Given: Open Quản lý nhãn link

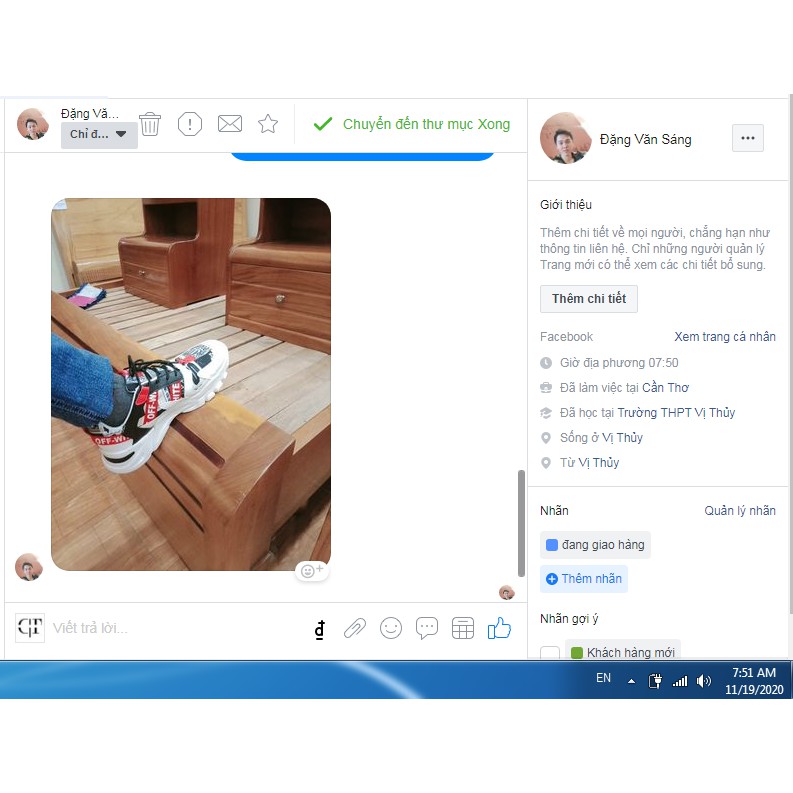Looking at the screenshot, I should (740, 511).
